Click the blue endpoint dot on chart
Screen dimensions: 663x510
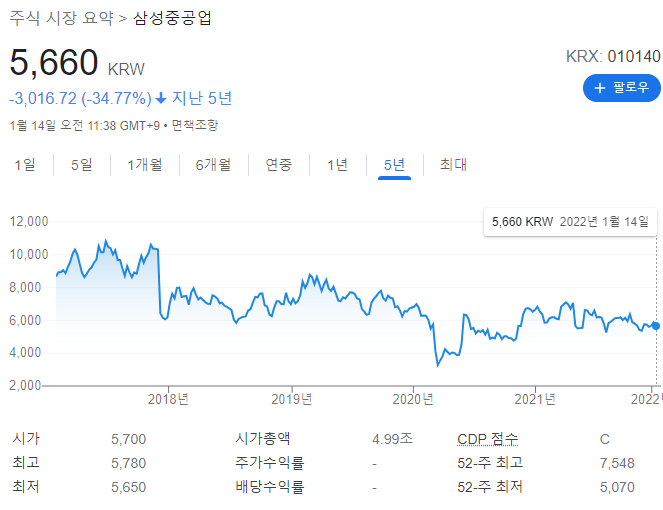point(656,326)
